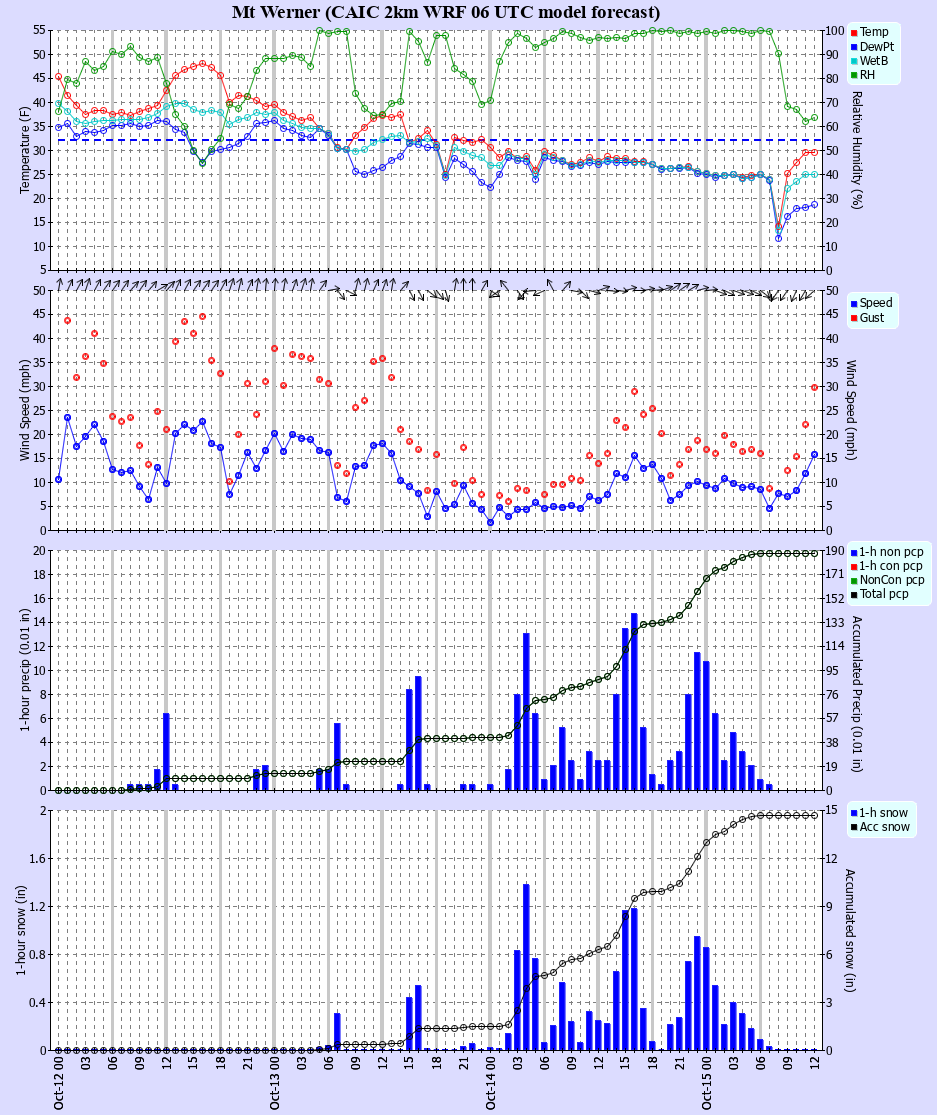Click the red Temp legend swatch

pos(853,33)
